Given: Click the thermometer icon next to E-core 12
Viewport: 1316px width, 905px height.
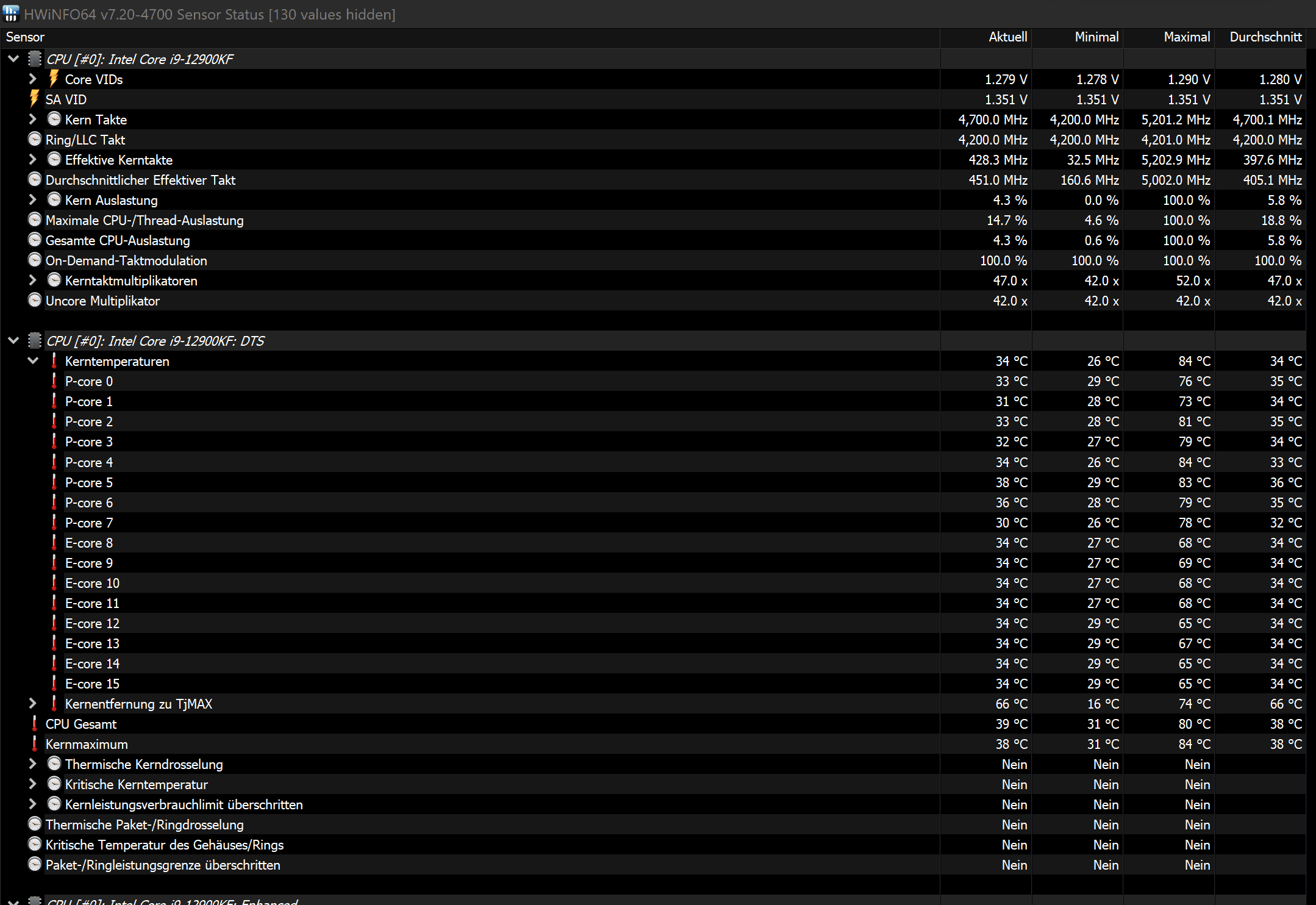Looking at the screenshot, I should click(54, 623).
